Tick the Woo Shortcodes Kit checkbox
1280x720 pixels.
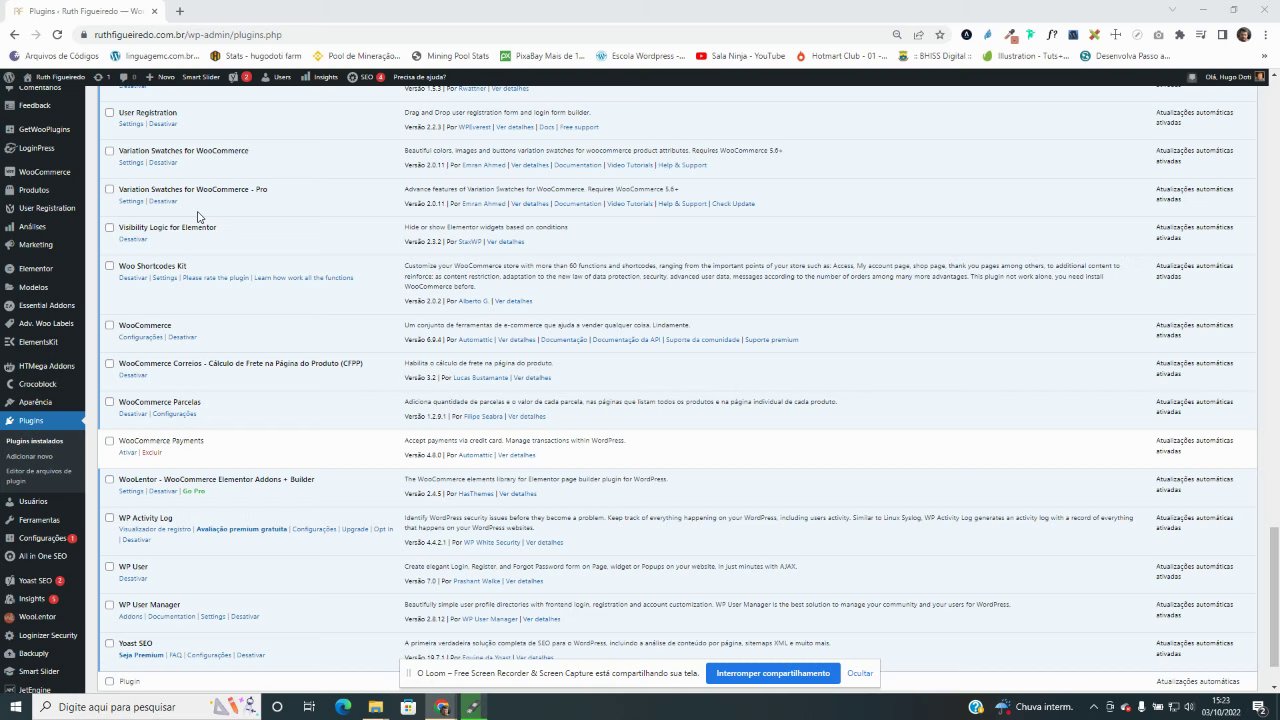(109, 266)
